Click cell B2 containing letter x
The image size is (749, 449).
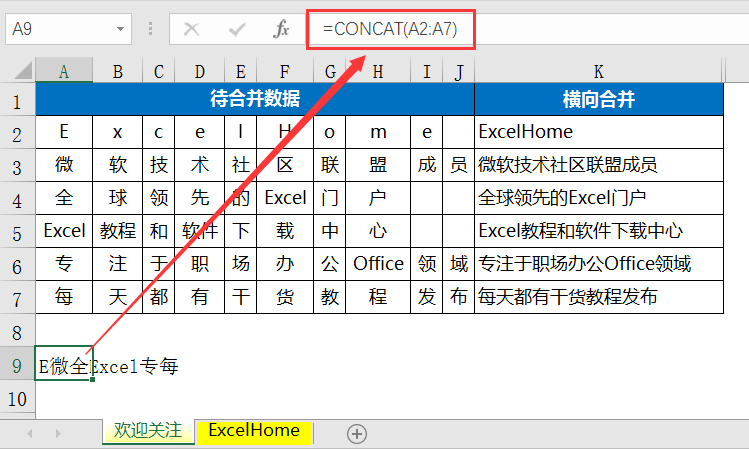pyautogui.click(x=118, y=132)
